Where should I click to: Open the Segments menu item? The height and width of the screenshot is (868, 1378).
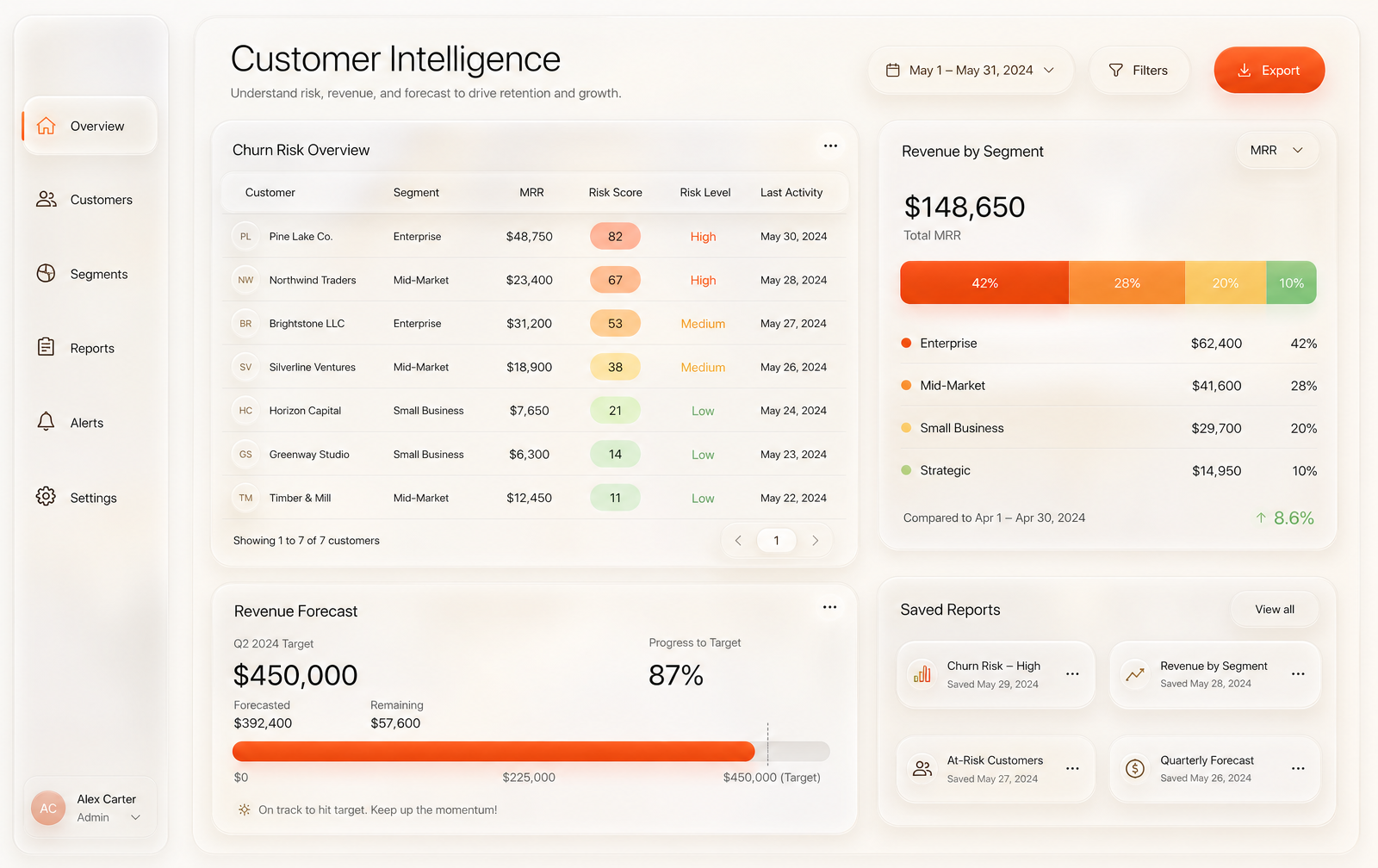click(x=90, y=274)
